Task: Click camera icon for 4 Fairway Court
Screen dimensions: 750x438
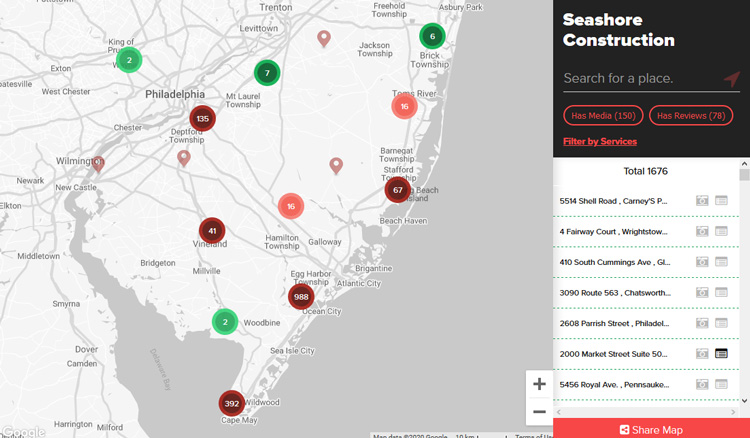Action: 702,231
